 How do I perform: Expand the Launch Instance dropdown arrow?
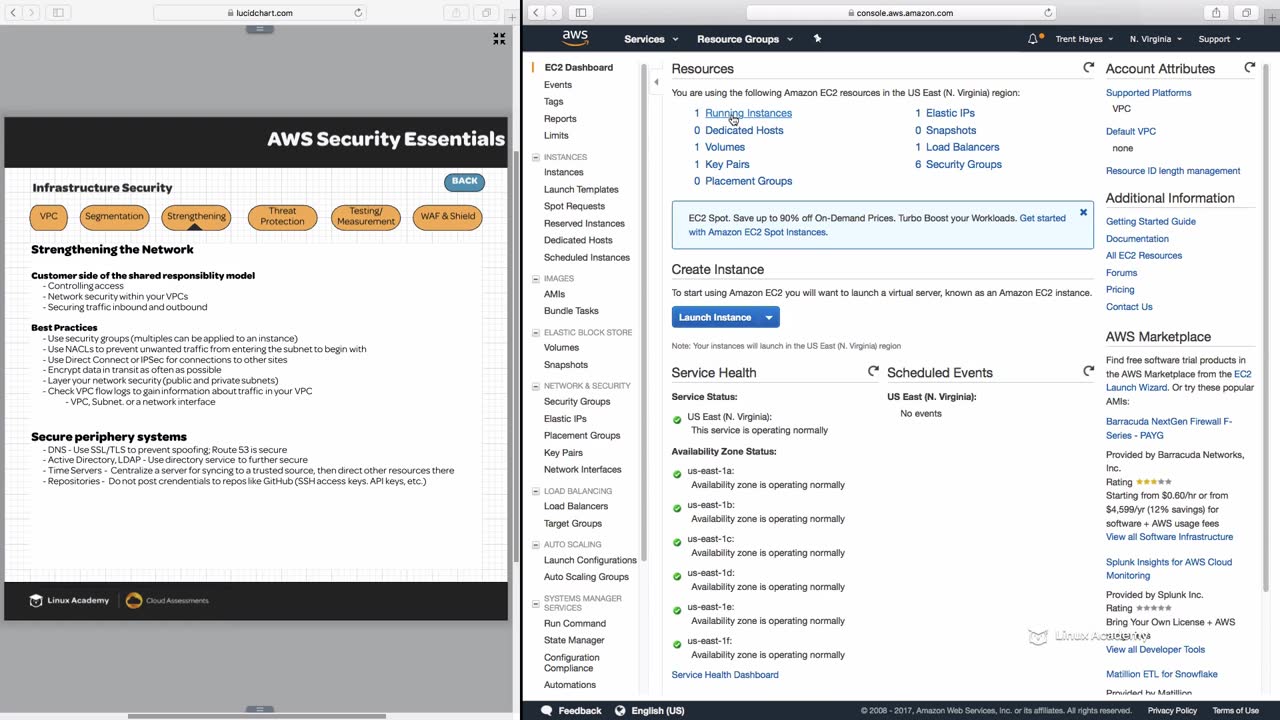click(769, 318)
